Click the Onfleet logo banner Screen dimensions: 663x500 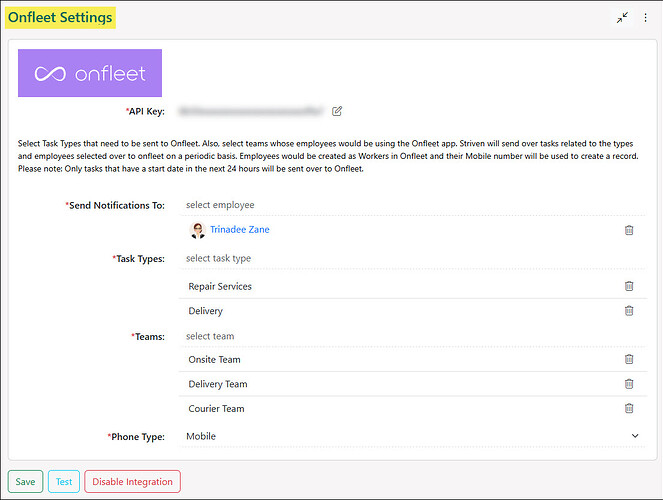click(x=90, y=73)
